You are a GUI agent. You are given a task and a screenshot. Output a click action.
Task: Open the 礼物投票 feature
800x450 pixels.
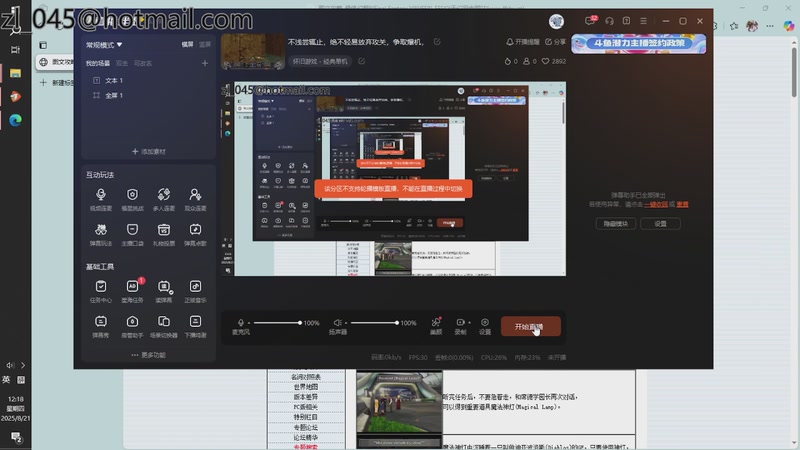coord(164,234)
